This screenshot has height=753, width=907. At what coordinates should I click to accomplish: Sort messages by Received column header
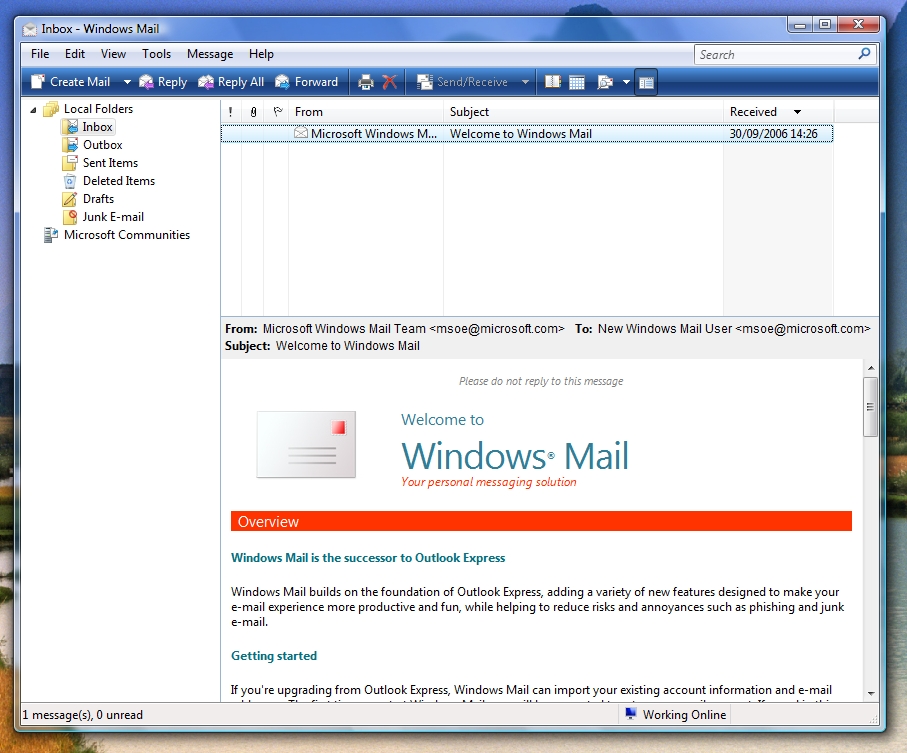coord(754,112)
